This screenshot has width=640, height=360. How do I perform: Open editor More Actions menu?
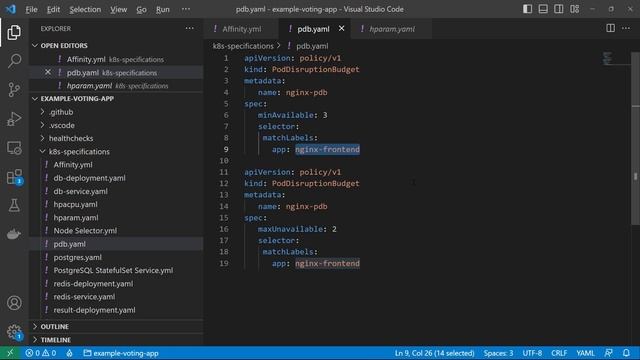point(626,28)
